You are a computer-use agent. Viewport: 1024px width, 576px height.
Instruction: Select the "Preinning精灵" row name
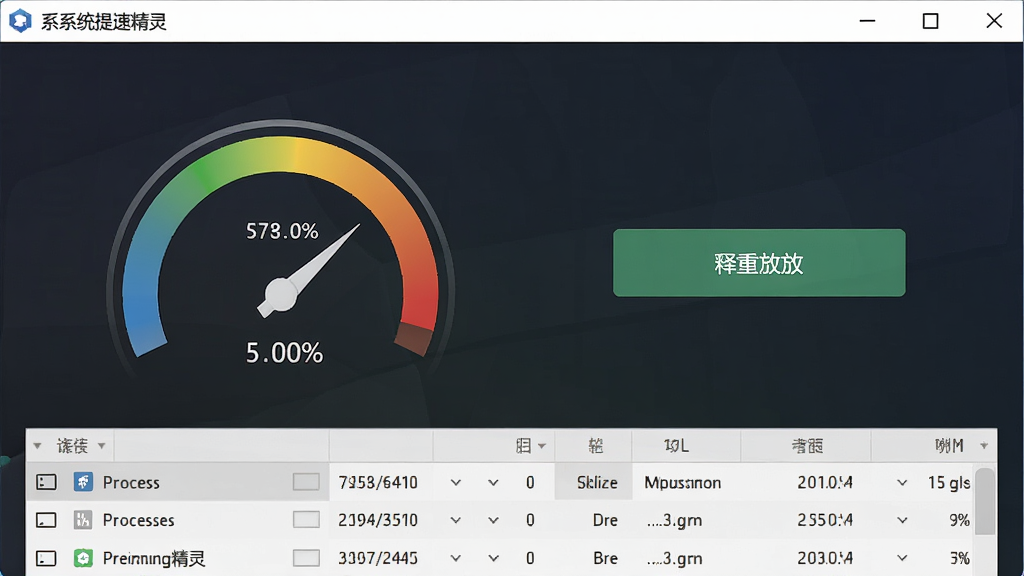pyautogui.click(x=153, y=558)
